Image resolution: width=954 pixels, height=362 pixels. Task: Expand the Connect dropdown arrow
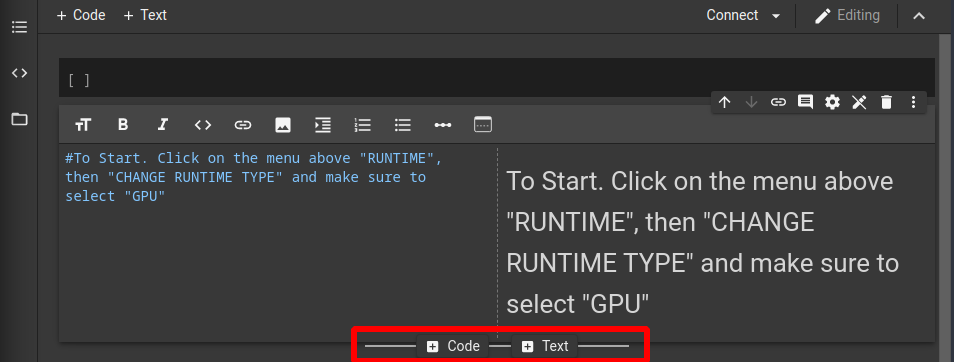pos(776,16)
